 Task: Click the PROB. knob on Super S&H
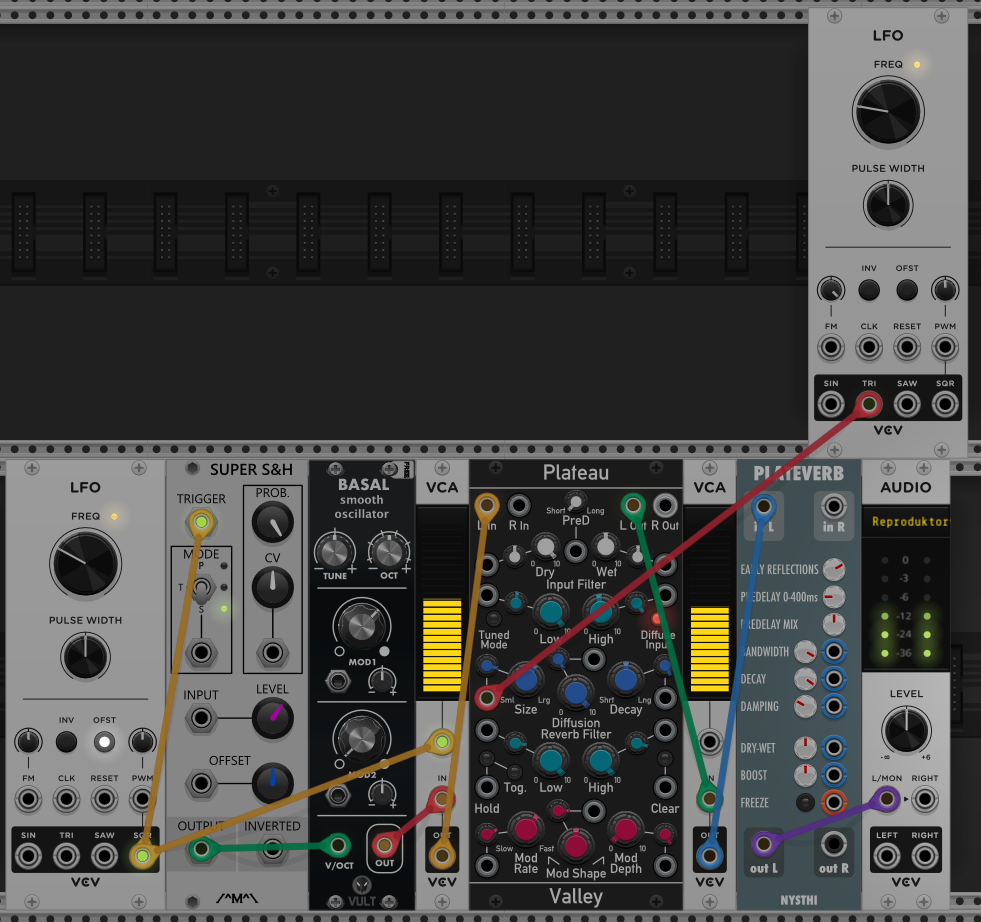click(272, 523)
